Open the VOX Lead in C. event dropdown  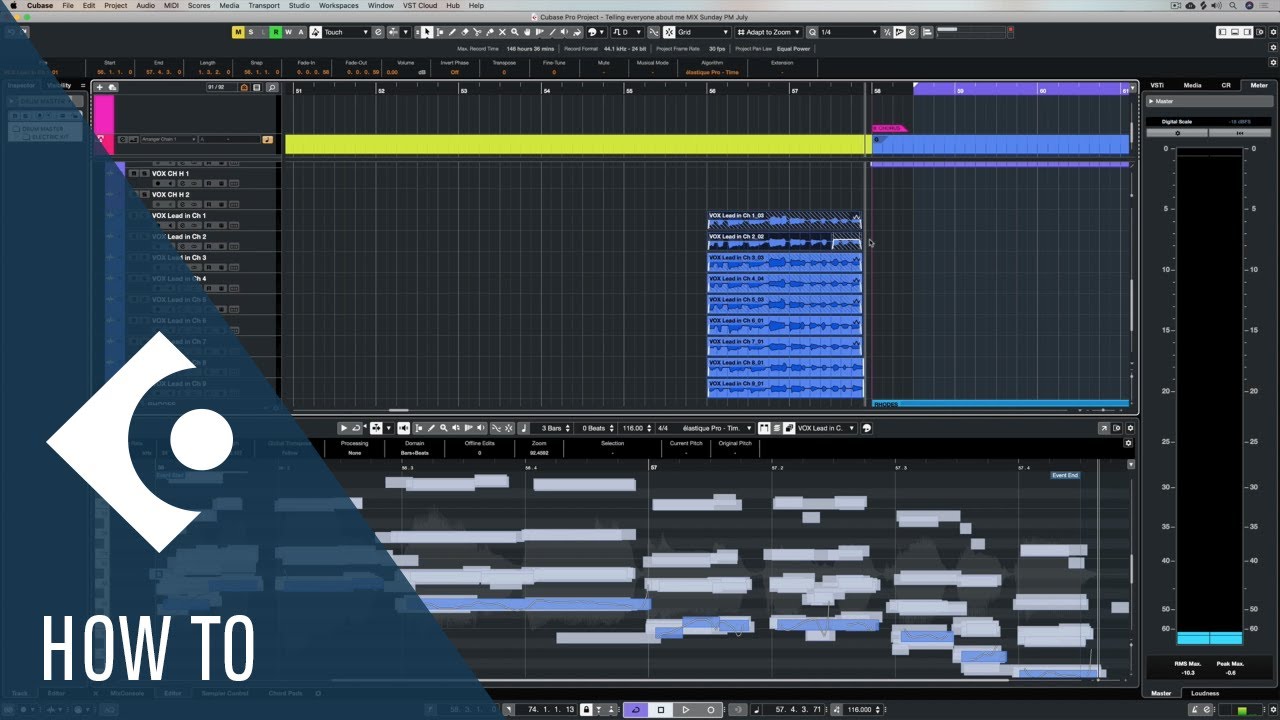824,428
